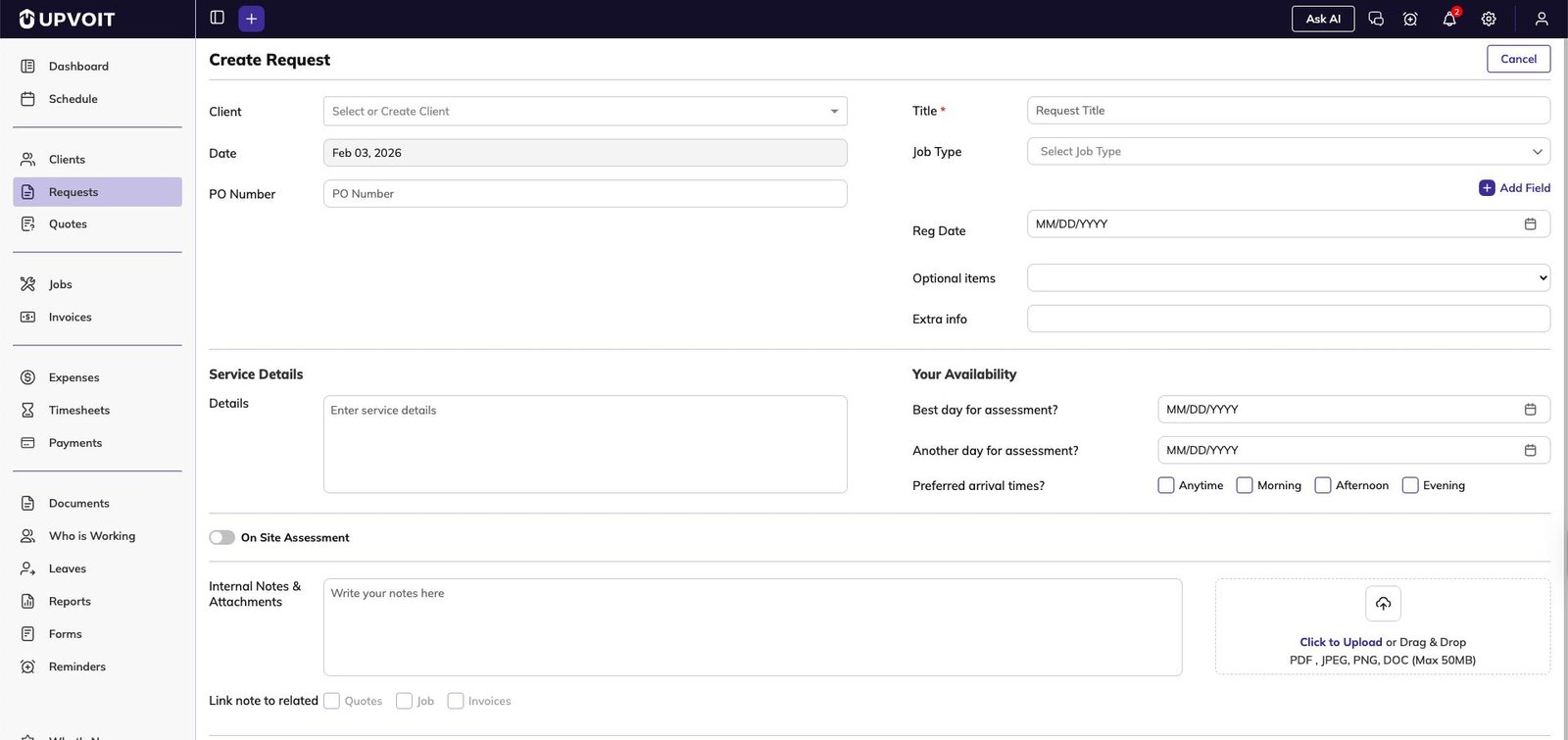Click the Forms sidebar icon
The height and width of the screenshot is (740, 1568).
pos(27,634)
